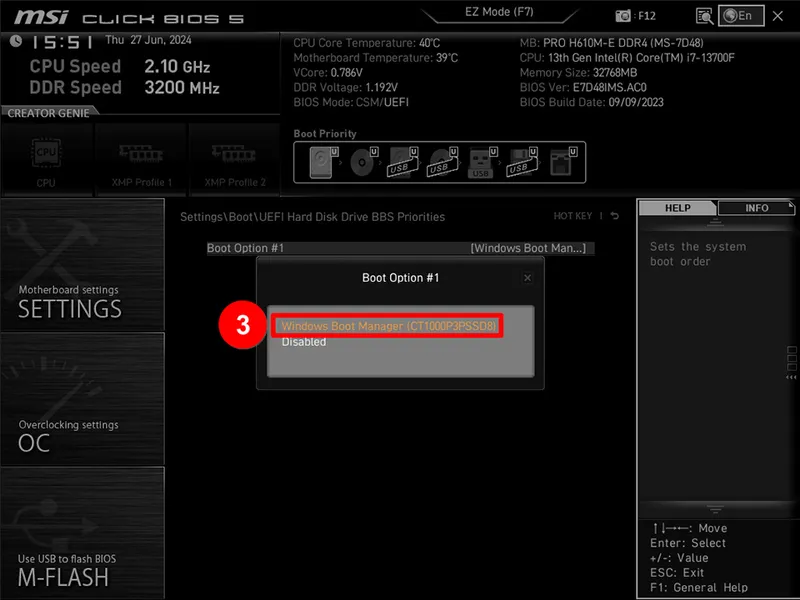Switch to the HELP tab

point(678,208)
